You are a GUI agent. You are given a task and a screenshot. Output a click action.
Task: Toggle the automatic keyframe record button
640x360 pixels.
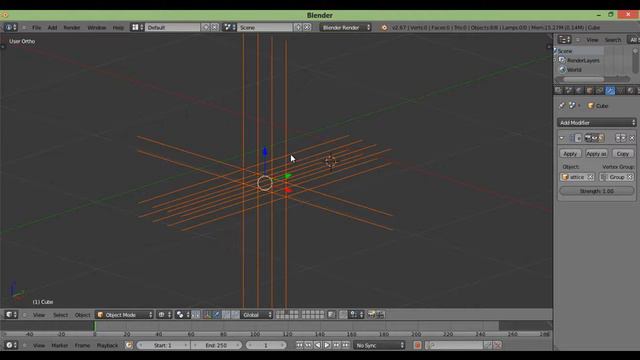pos(418,345)
